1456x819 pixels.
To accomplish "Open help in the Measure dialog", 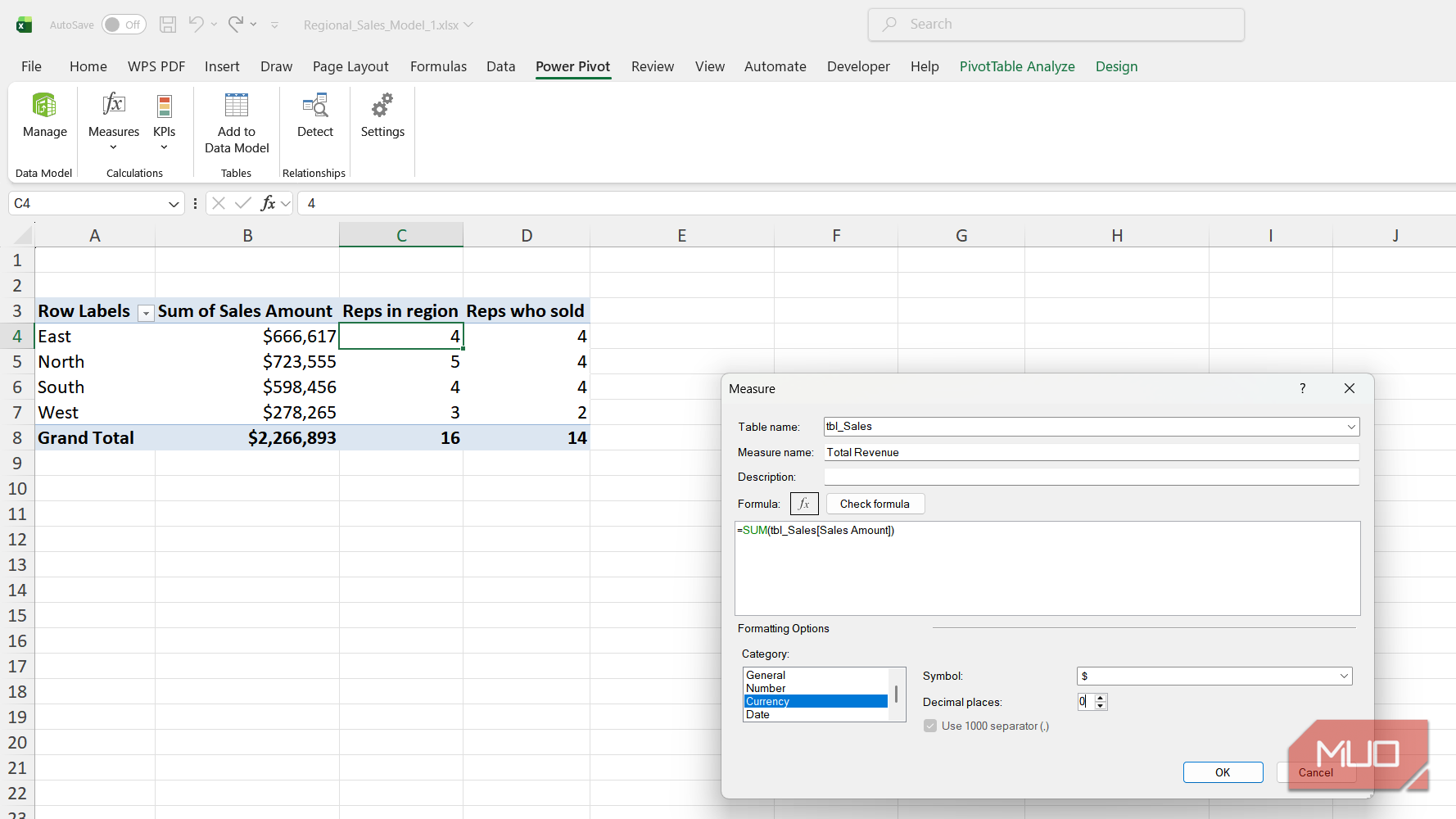I will tap(1302, 388).
